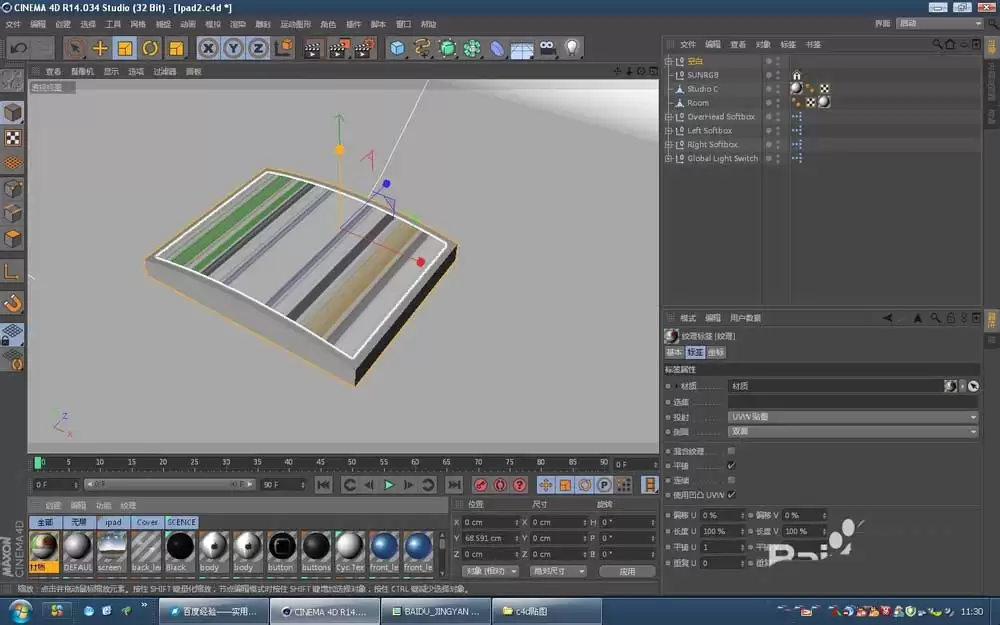
Task: Uncheck the 使用凹凸UVW checkbox
Action: click(731, 495)
